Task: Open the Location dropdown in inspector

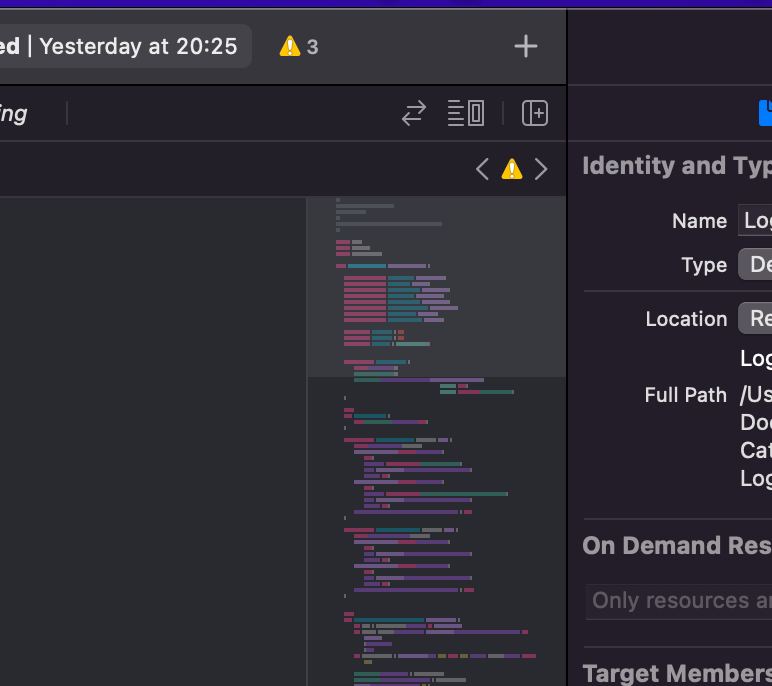Action: (x=756, y=319)
